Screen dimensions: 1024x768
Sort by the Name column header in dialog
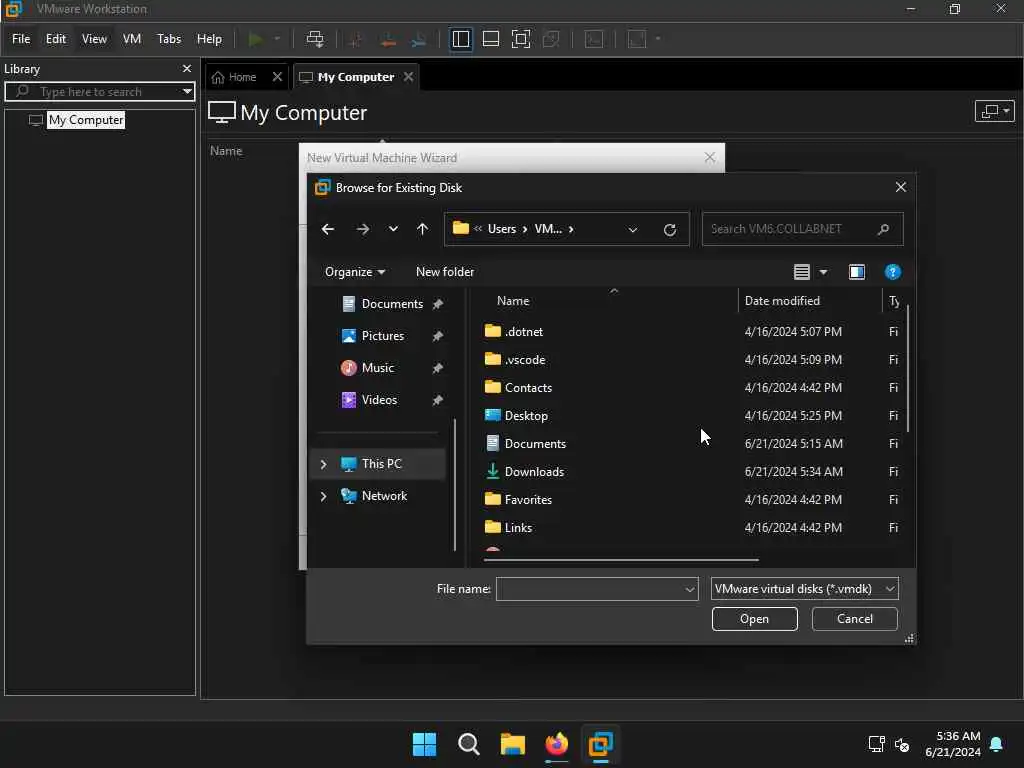pos(513,301)
